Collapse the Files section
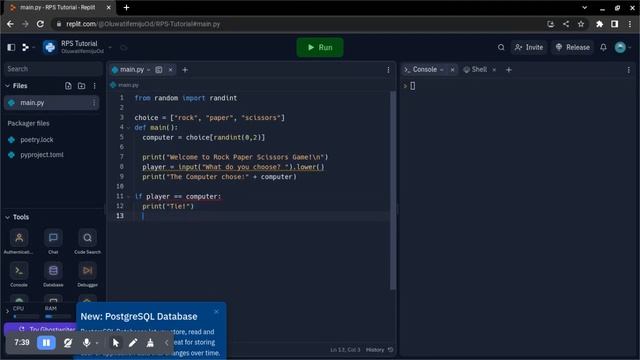Viewport: 640px width, 360px height. coord(7,86)
